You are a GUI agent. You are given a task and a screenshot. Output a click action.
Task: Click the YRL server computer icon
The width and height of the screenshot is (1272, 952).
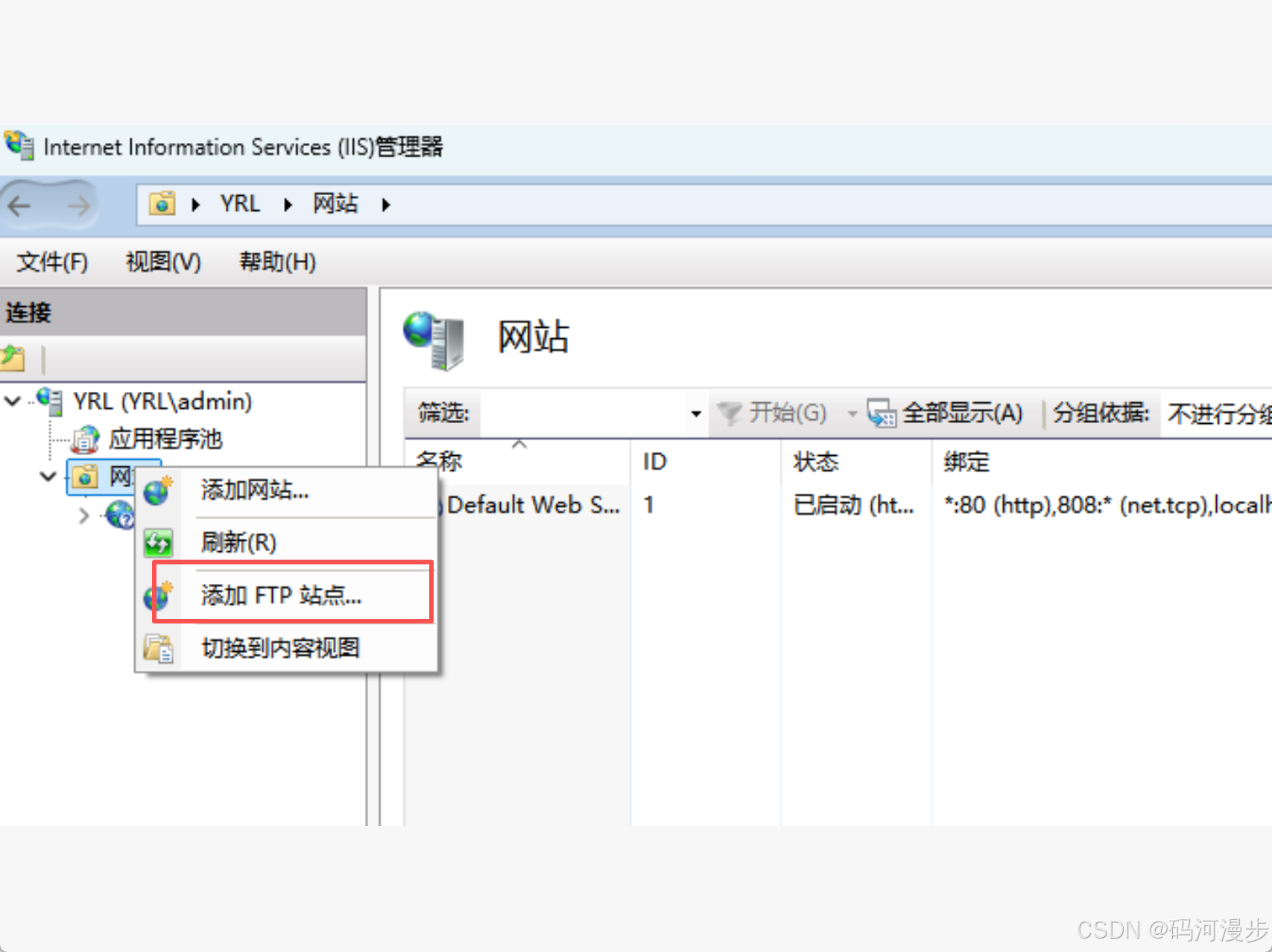pyautogui.click(x=50, y=401)
